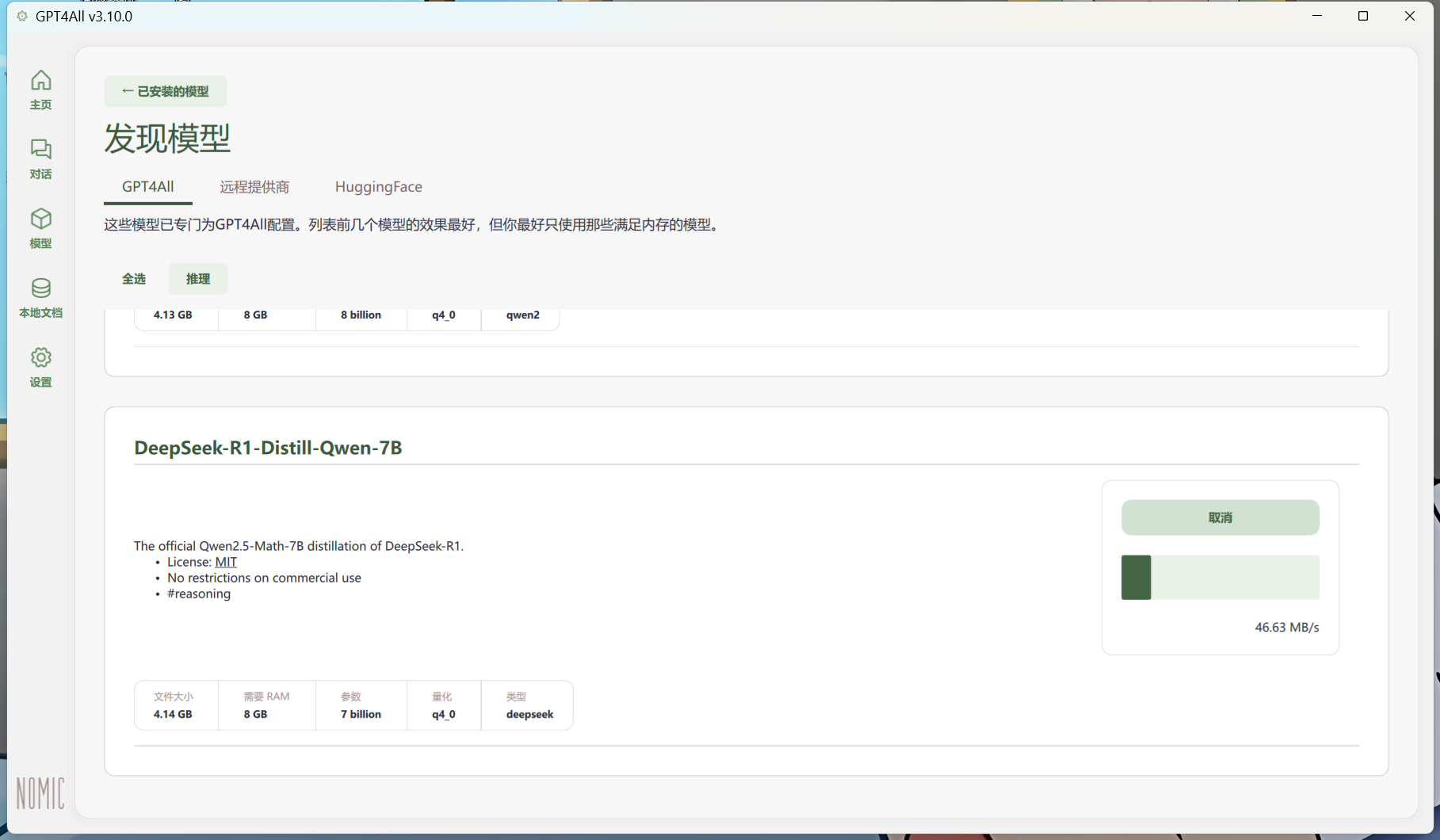This screenshot has height=840, width=1440.
Task: Open the 设置 gear icon
Action: [40, 368]
